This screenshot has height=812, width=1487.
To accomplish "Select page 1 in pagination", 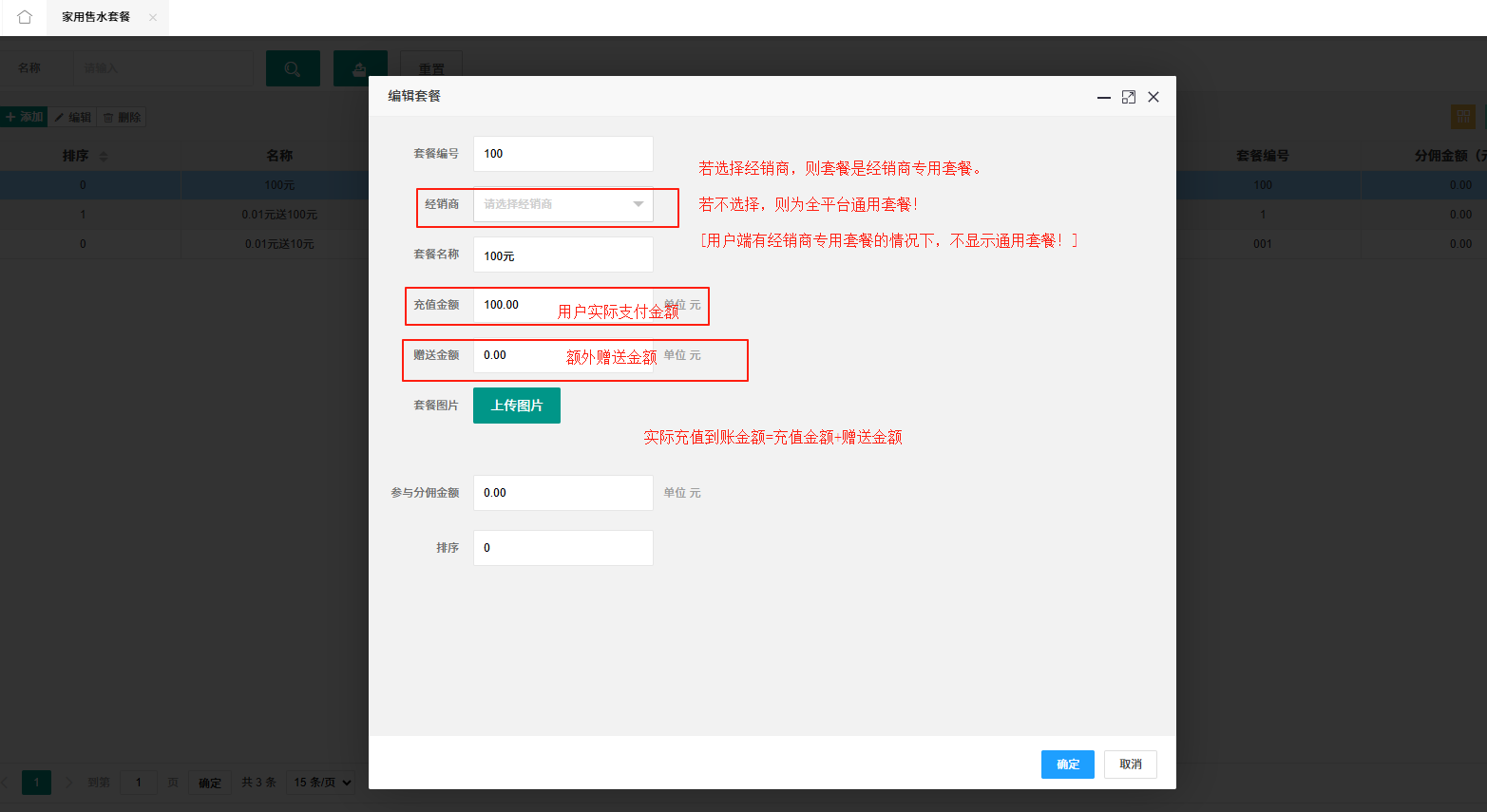I will (36, 783).
